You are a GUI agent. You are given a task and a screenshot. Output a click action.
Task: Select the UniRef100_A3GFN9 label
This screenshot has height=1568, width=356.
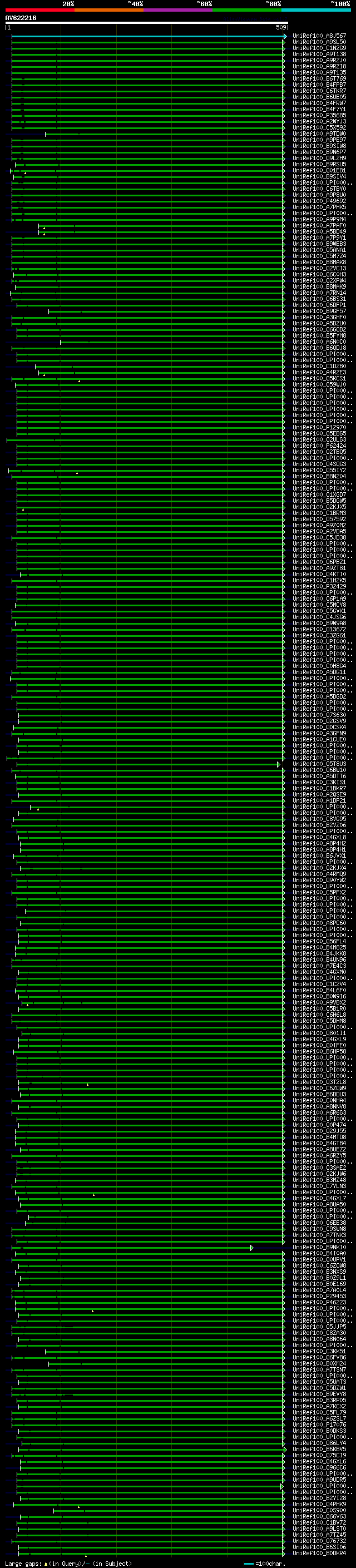coord(319,734)
